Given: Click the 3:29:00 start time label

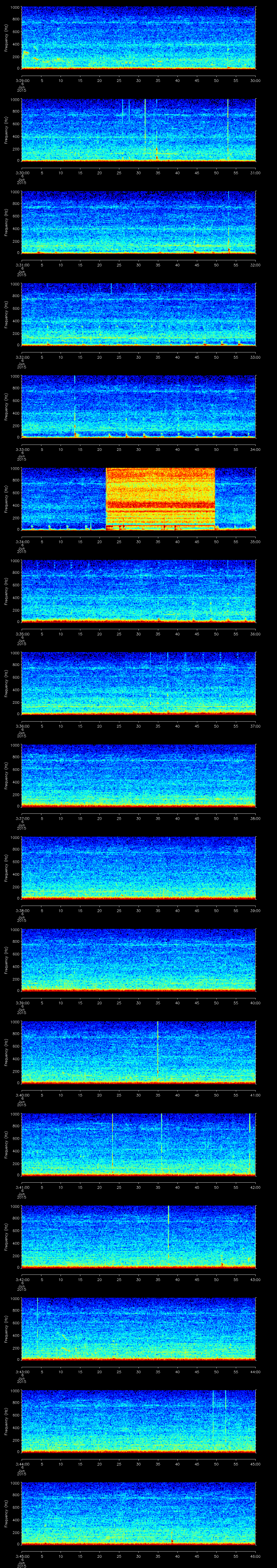Looking at the screenshot, I should (x=22, y=80).
